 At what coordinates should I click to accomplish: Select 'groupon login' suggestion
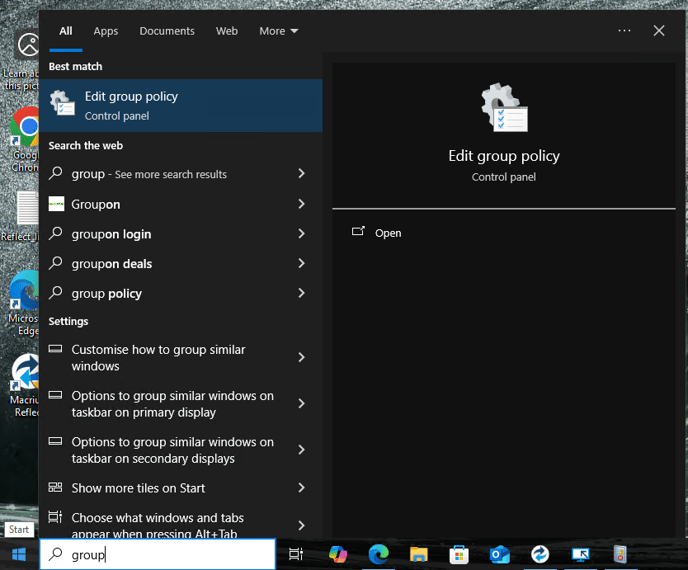181,234
